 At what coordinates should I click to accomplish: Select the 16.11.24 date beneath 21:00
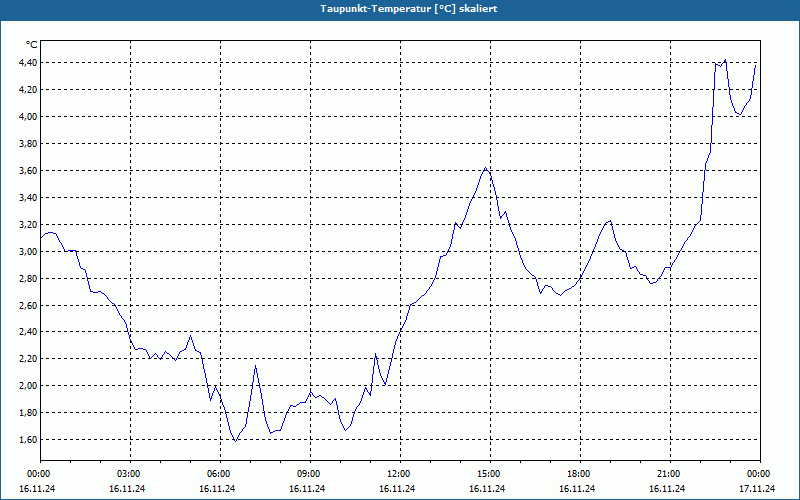(667, 489)
